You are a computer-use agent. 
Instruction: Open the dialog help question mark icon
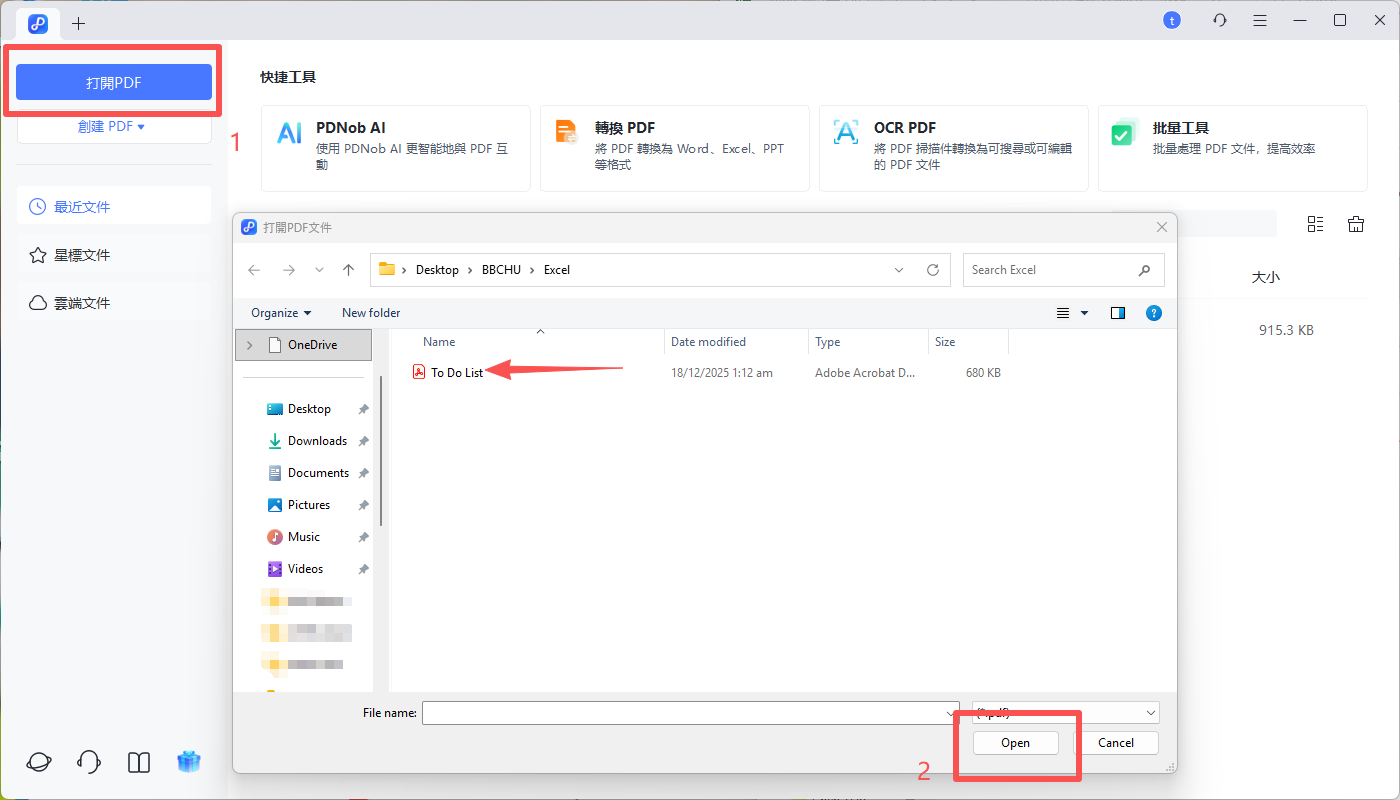(1154, 313)
